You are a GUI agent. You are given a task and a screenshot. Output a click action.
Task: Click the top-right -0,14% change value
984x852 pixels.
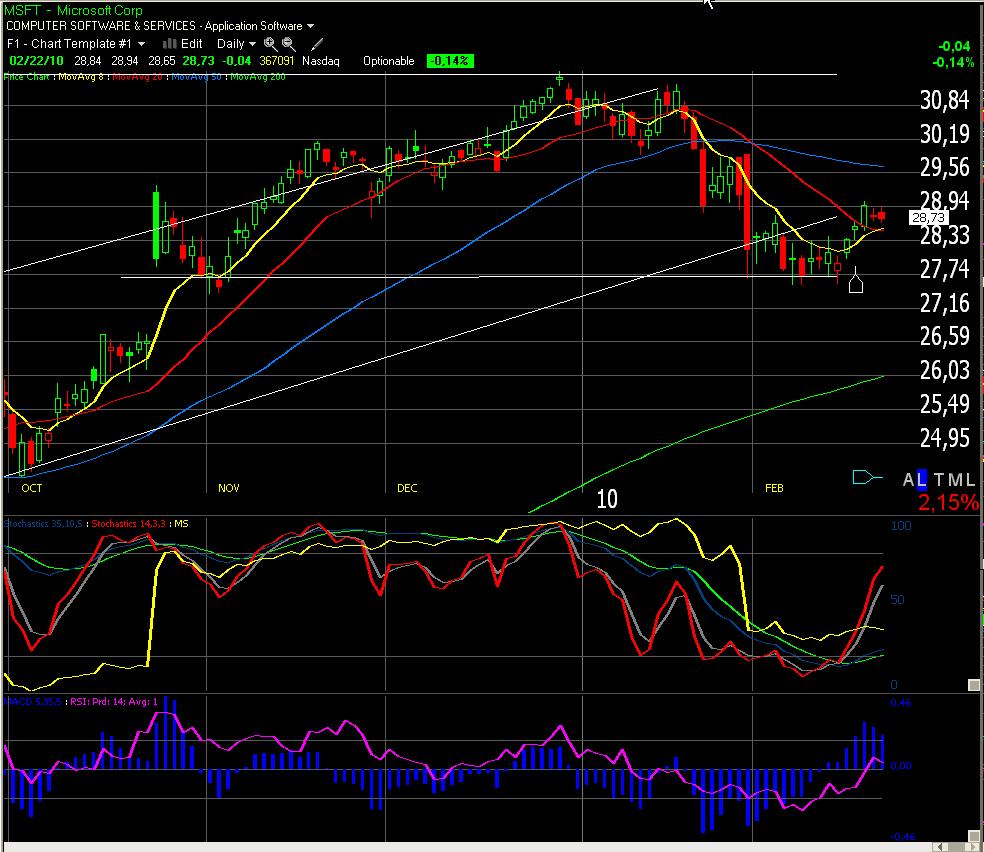[x=953, y=62]
